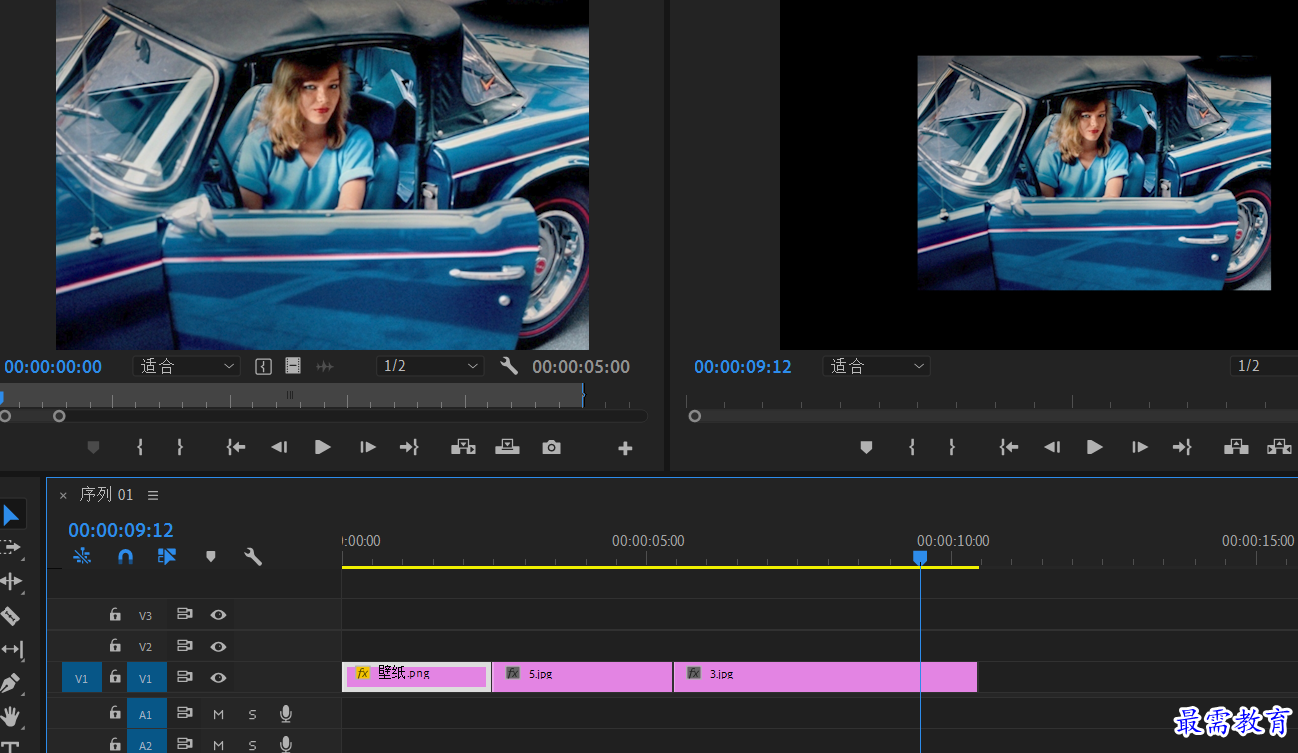Export frame with camera icon

551,447
